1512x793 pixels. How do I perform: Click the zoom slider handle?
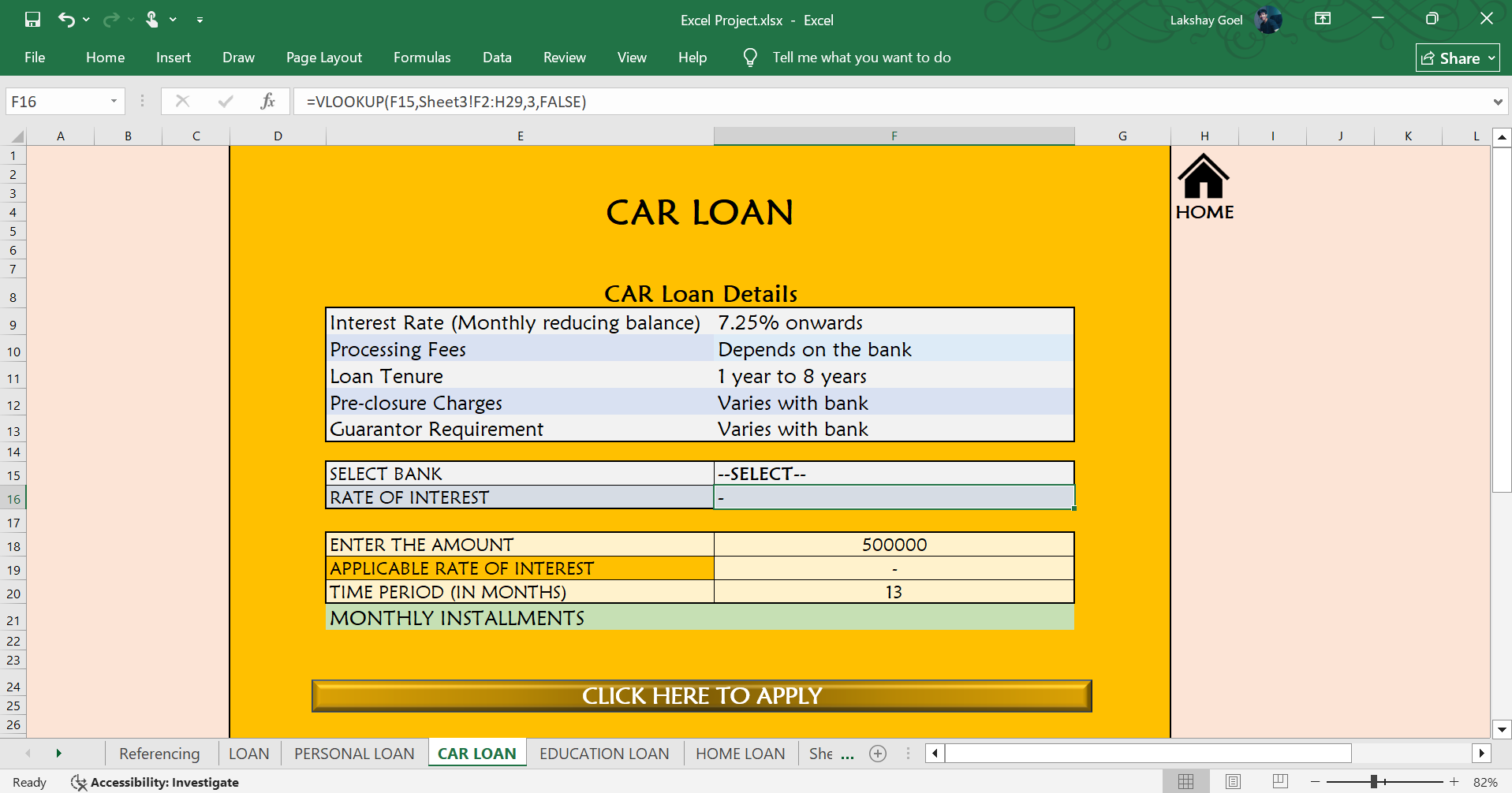pos(1374,782)
